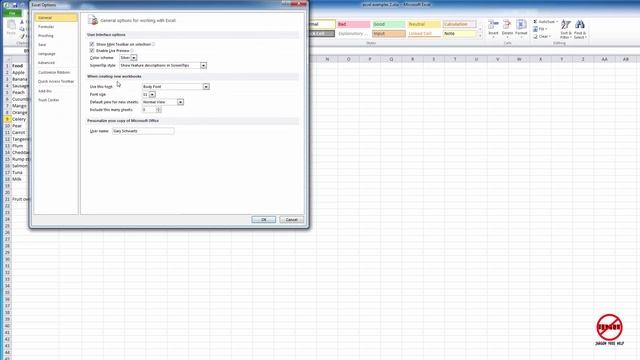Click the User name input field
Screen dimensions: 640x360
[x=143, y=131]
